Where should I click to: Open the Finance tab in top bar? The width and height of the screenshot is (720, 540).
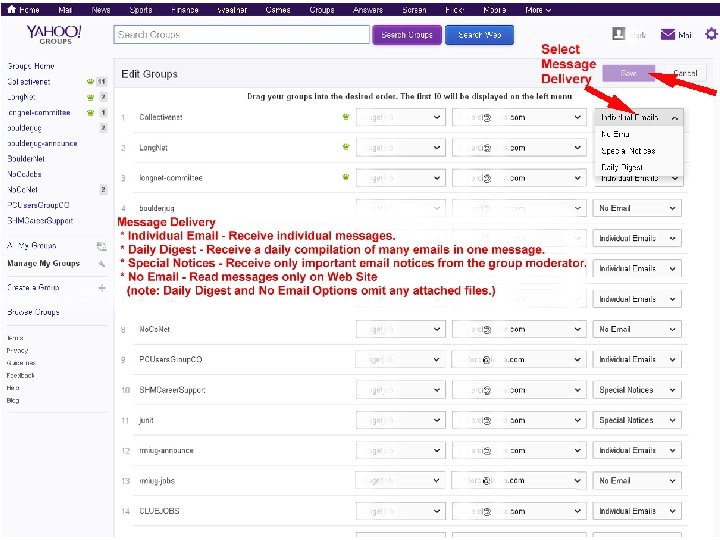tap(185, 10)
